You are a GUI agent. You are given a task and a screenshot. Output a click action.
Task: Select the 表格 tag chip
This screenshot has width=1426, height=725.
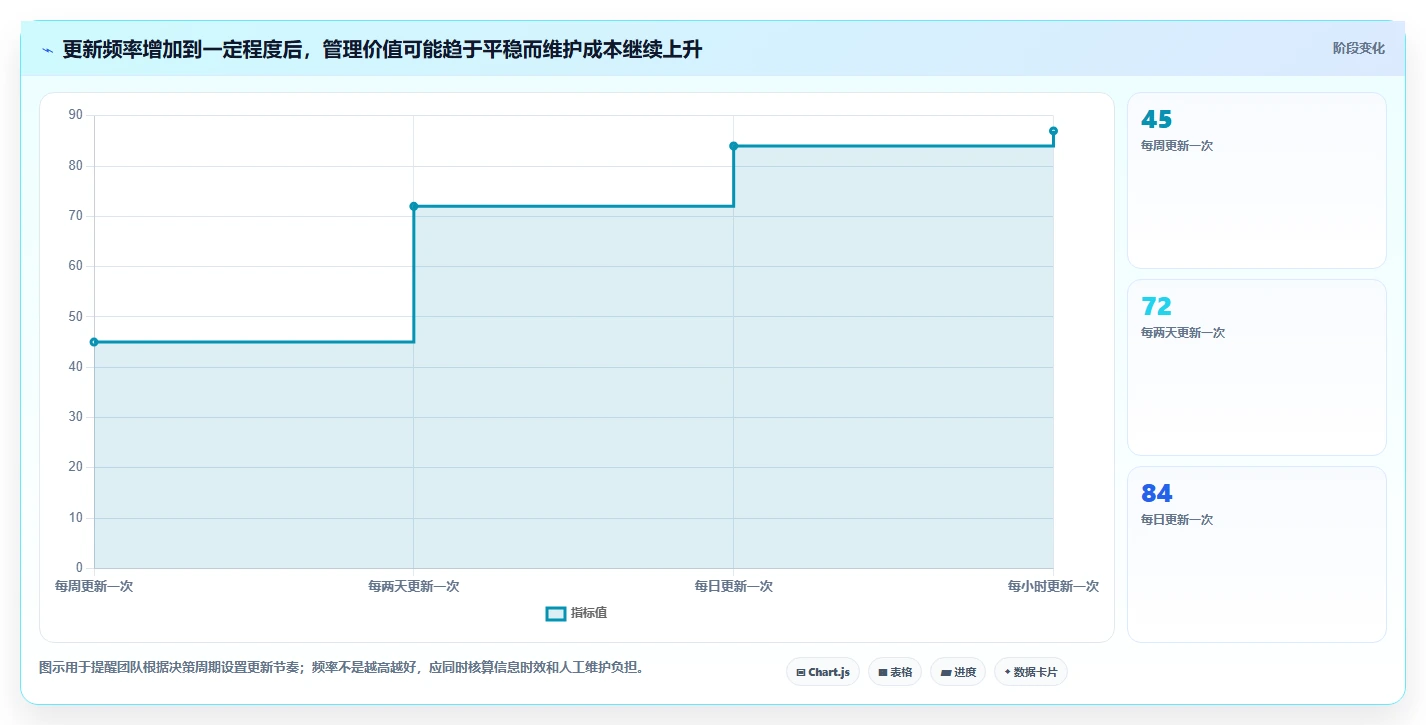pyautogui.click(x=895, y=672)
